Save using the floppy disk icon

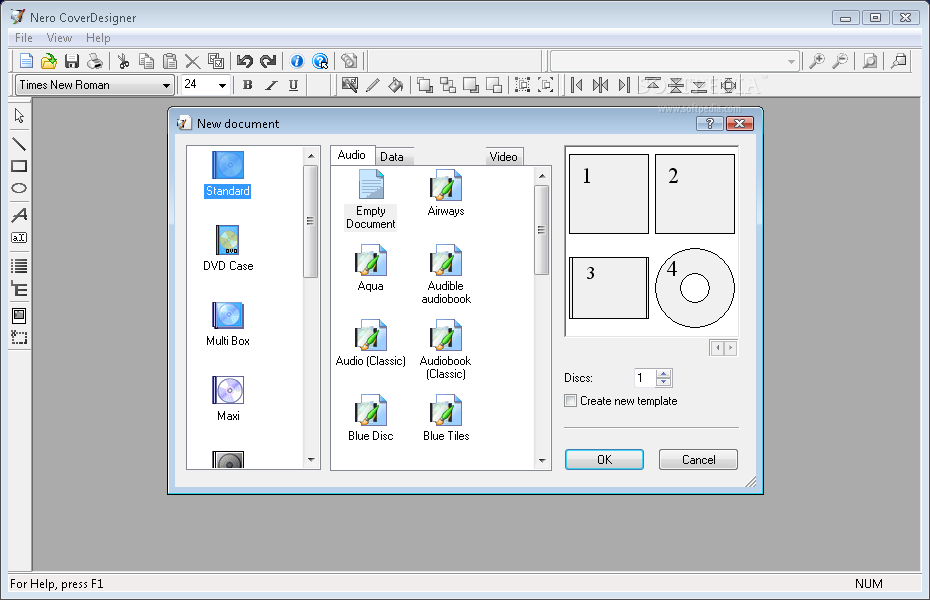pyautogui.click(x=72, y=61)
